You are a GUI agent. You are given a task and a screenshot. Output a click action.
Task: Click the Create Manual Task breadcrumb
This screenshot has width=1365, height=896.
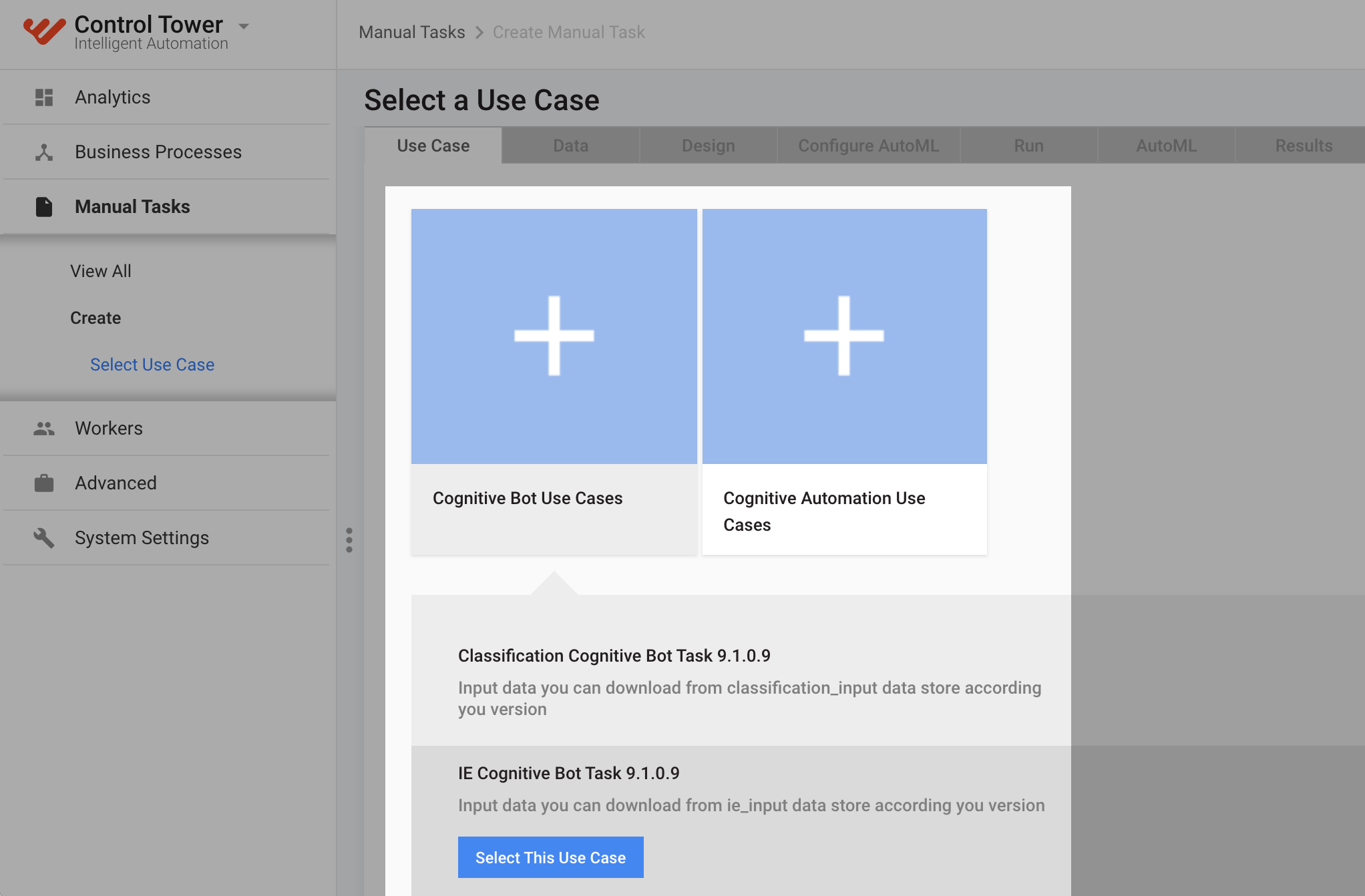(x=569, y=32)
